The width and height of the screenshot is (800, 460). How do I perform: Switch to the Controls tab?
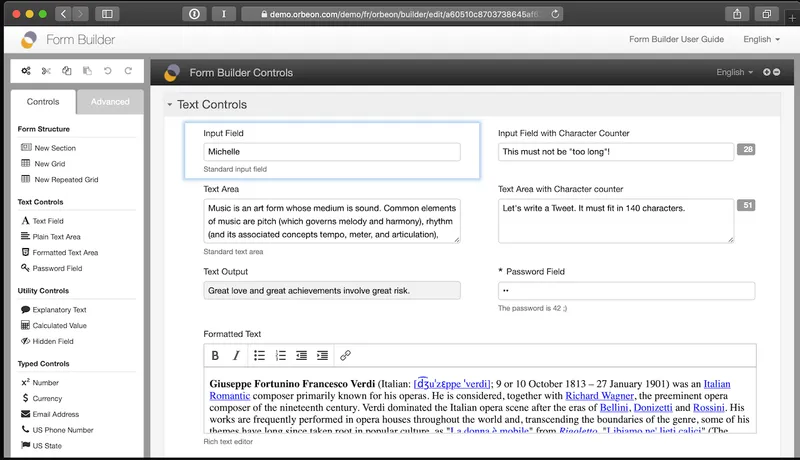point(43,102)
